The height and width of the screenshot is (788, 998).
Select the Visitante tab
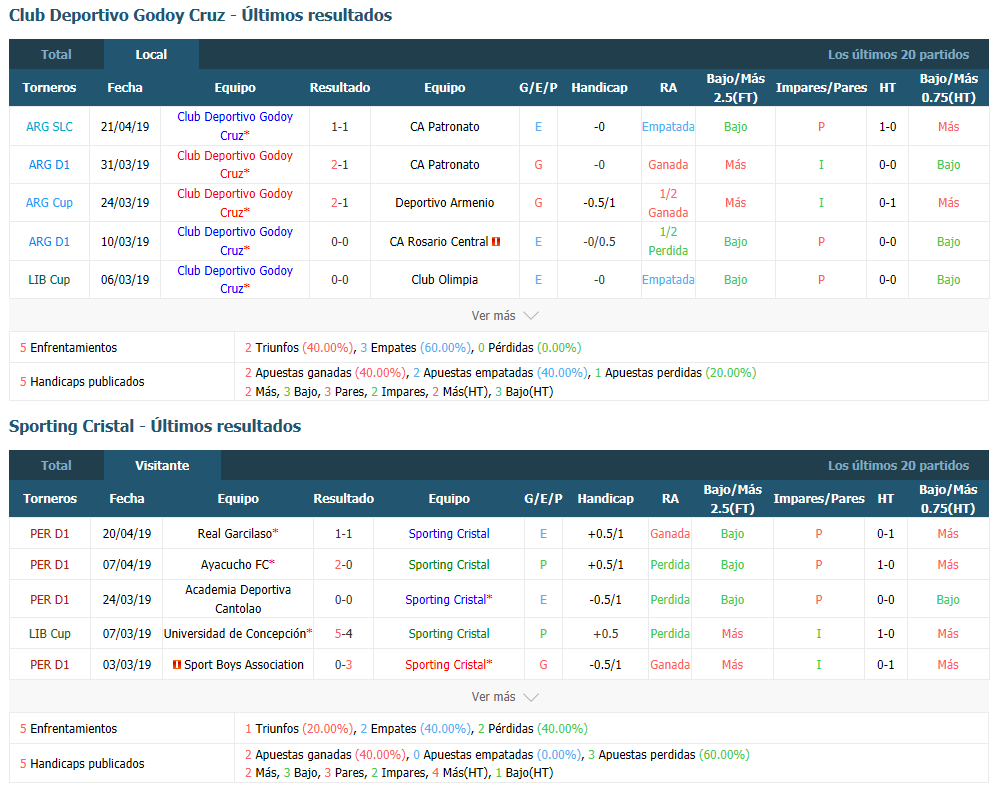point(162,465)
